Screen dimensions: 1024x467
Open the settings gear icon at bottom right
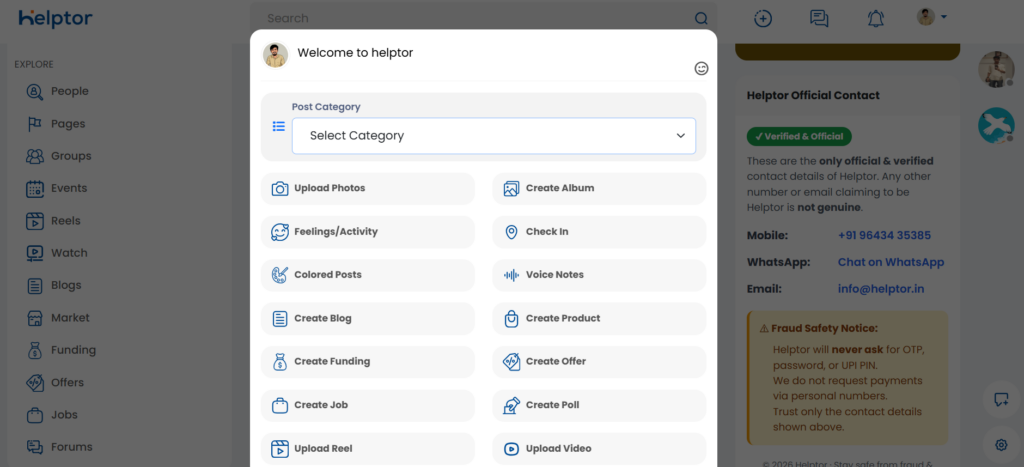coord(1000,444)
